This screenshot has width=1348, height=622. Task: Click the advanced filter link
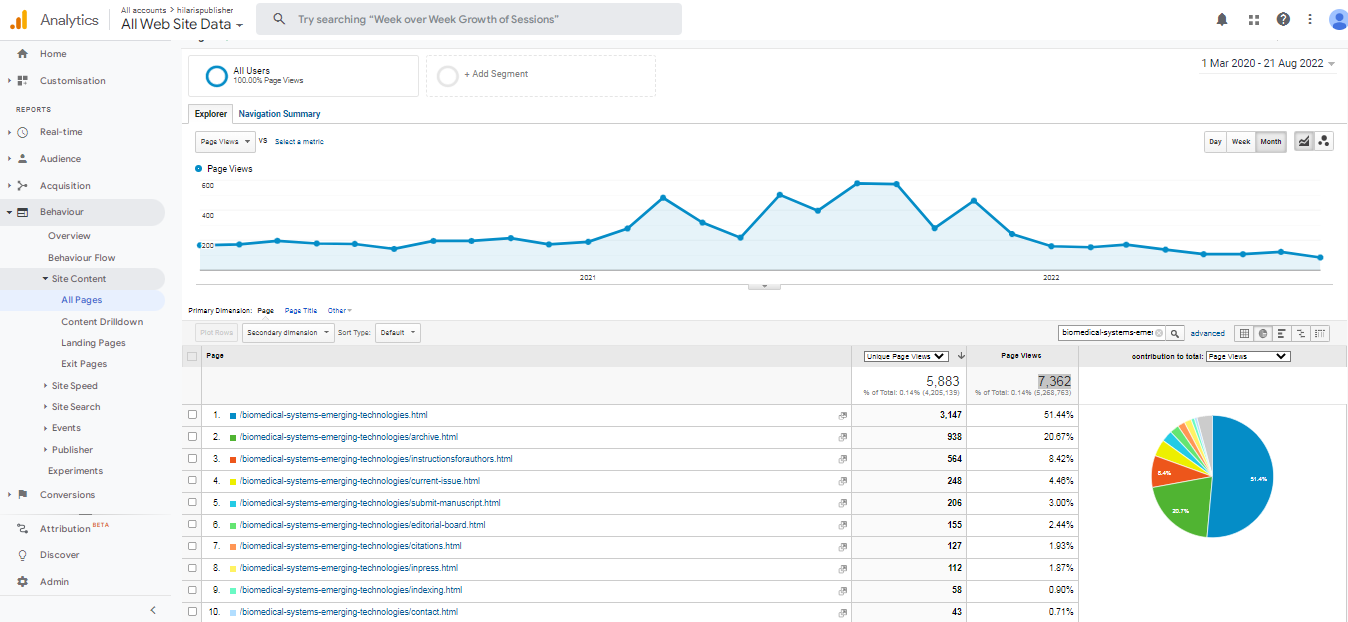(x=1207, y=333)
